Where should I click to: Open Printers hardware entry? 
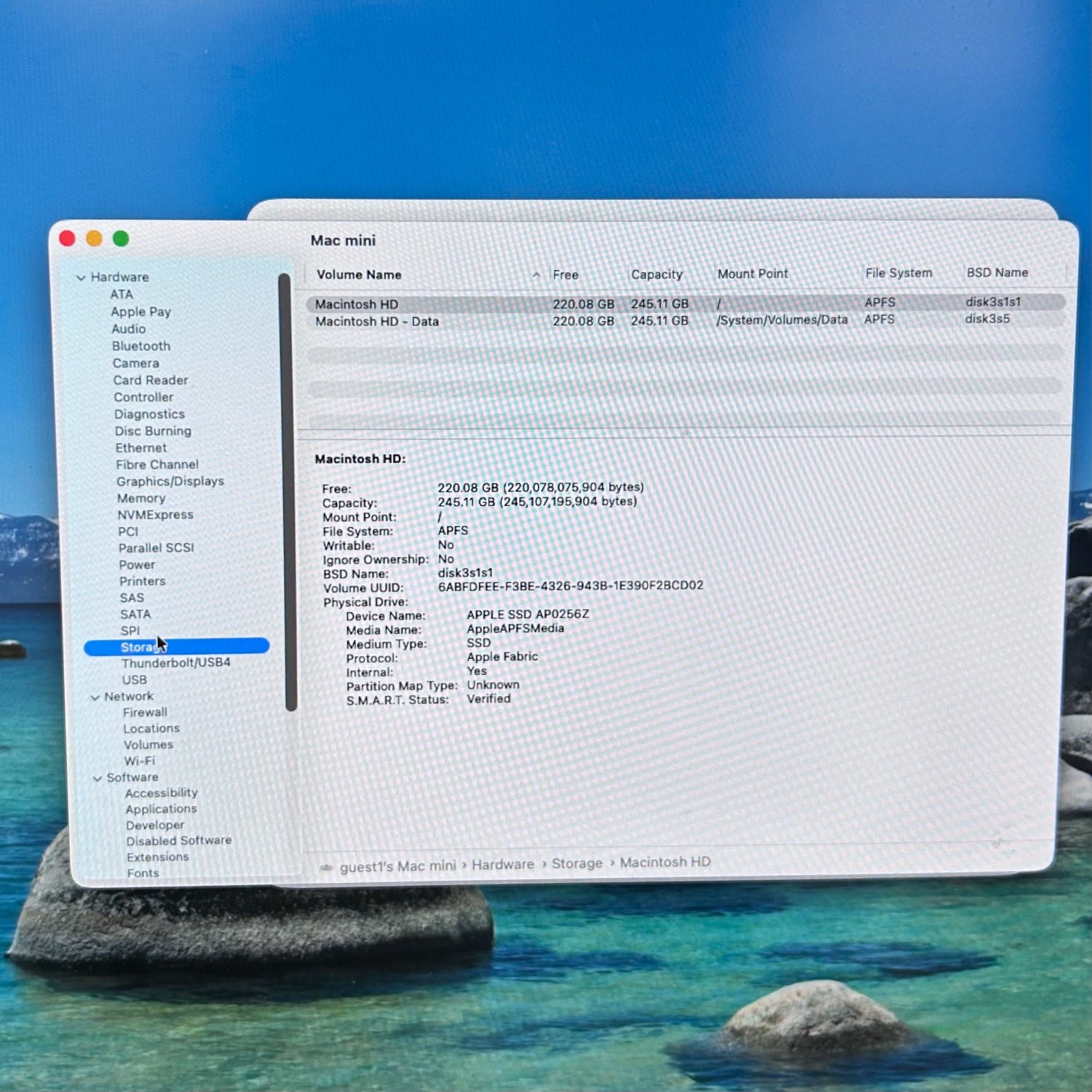(x=143, y=581)
